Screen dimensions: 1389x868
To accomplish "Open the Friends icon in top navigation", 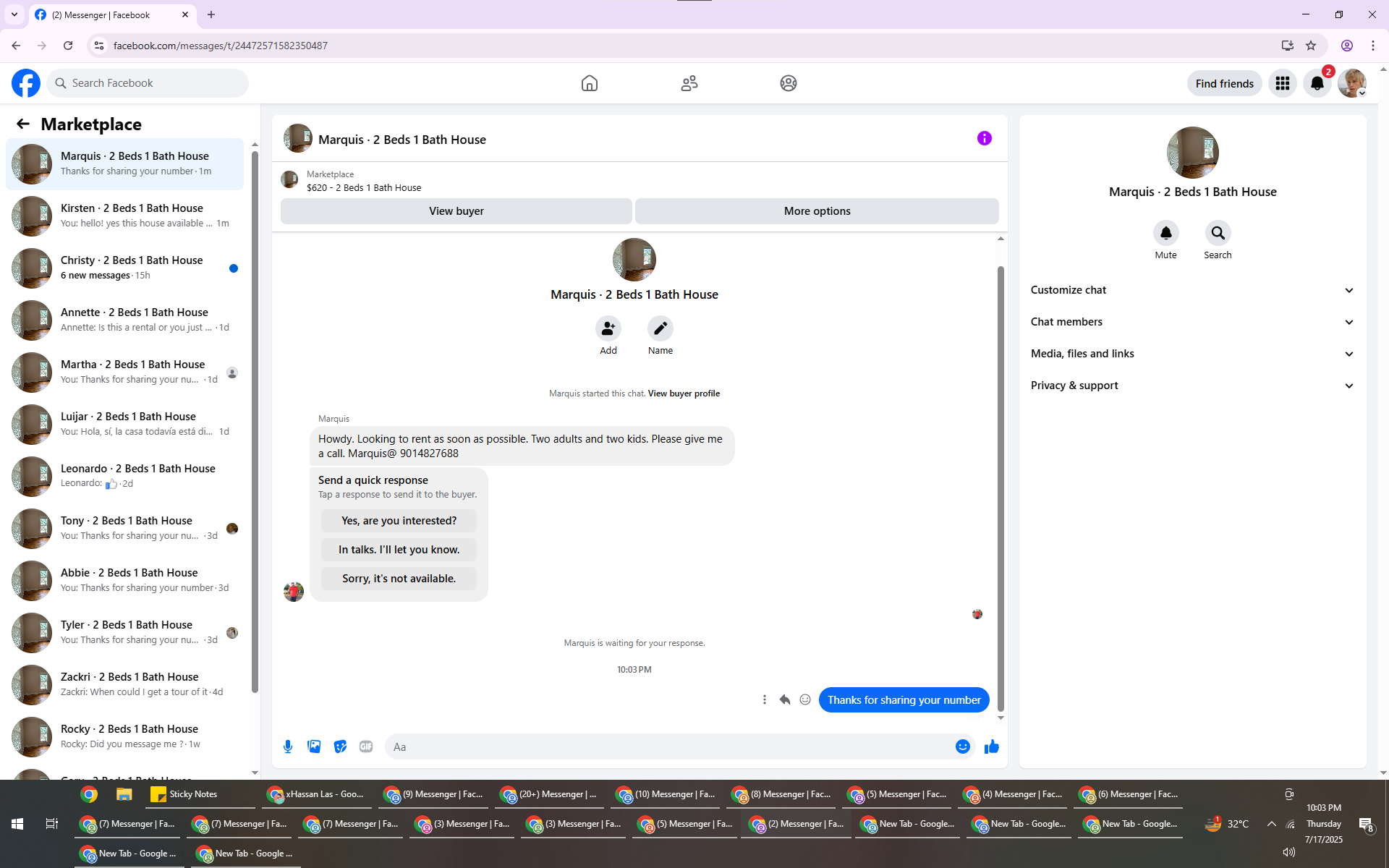I will 689,83.
